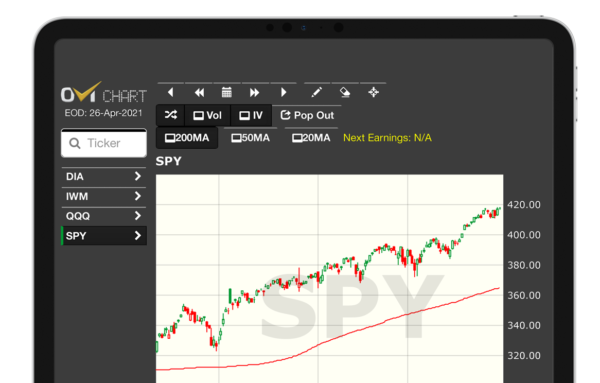Toggle the 200MA moving average
The width and height of the screenshot is (600, 383).
point(187,138)
